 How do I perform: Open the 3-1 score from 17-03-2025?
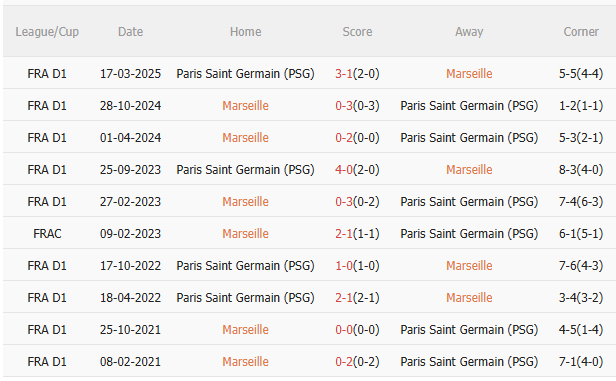coord(344,74)
